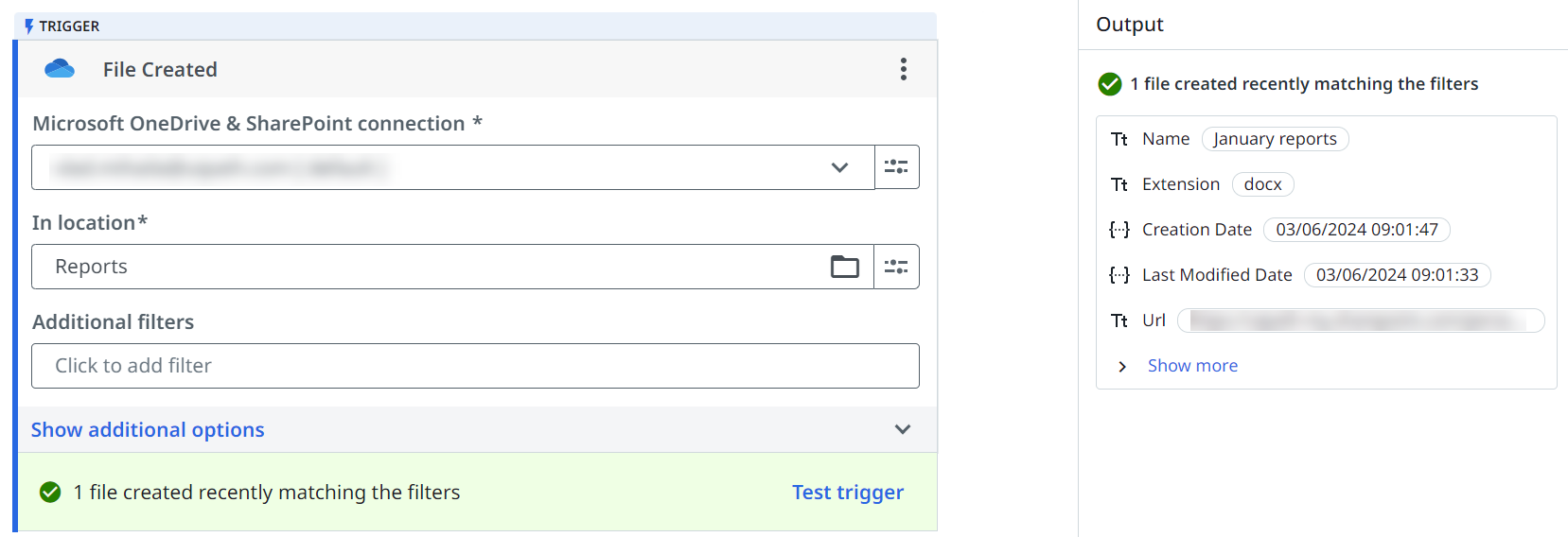Open the File Created three-dot menu

point(904,69)
